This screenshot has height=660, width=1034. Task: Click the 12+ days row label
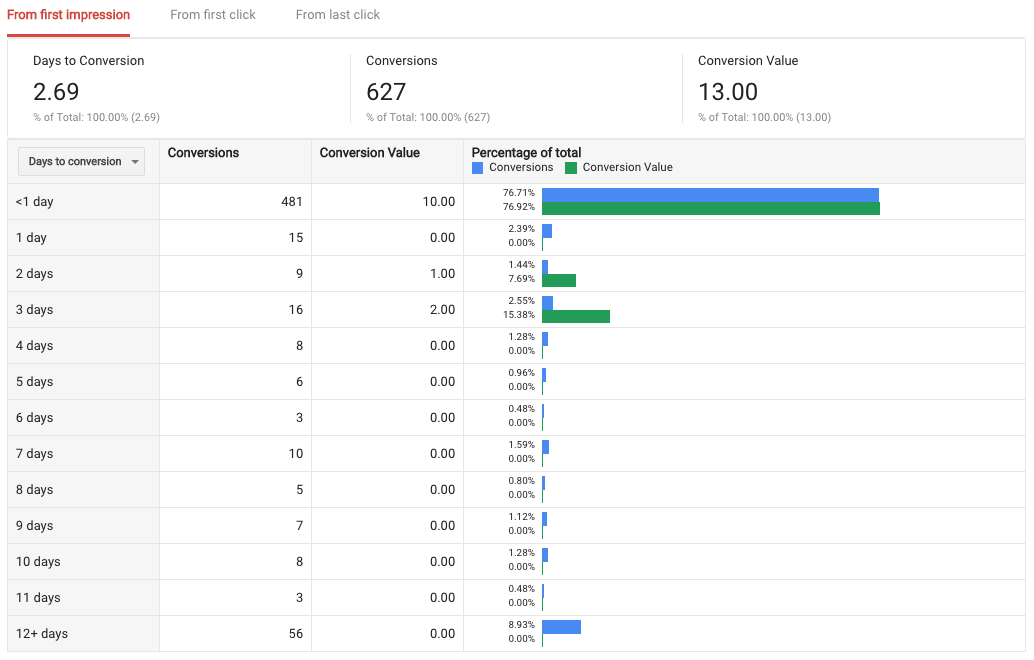[42, 634]
